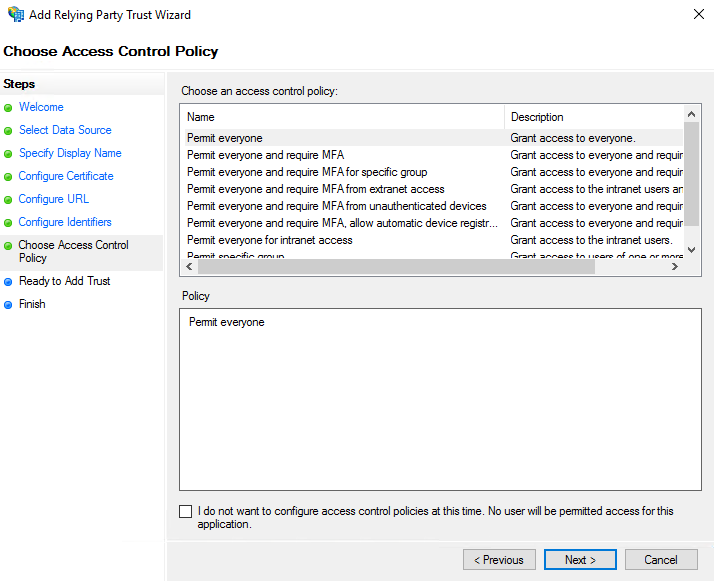This screenshot has width=714, height=581.
Task: Select Permit everyone and require MFA policy
Action: tap(265, 155)
